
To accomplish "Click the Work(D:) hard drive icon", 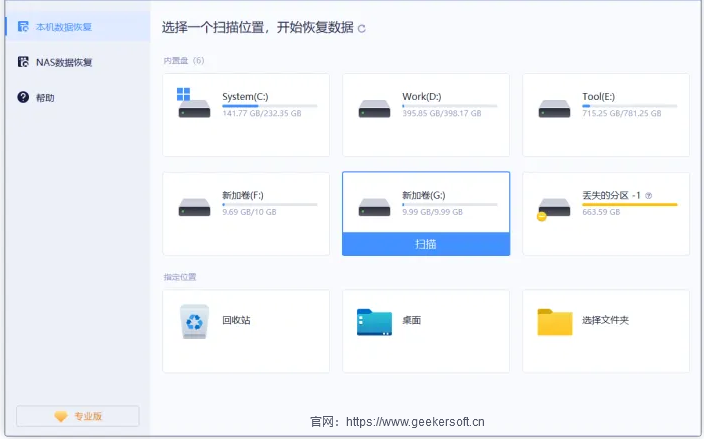I will pyautogui.click(x=374, y=108).
